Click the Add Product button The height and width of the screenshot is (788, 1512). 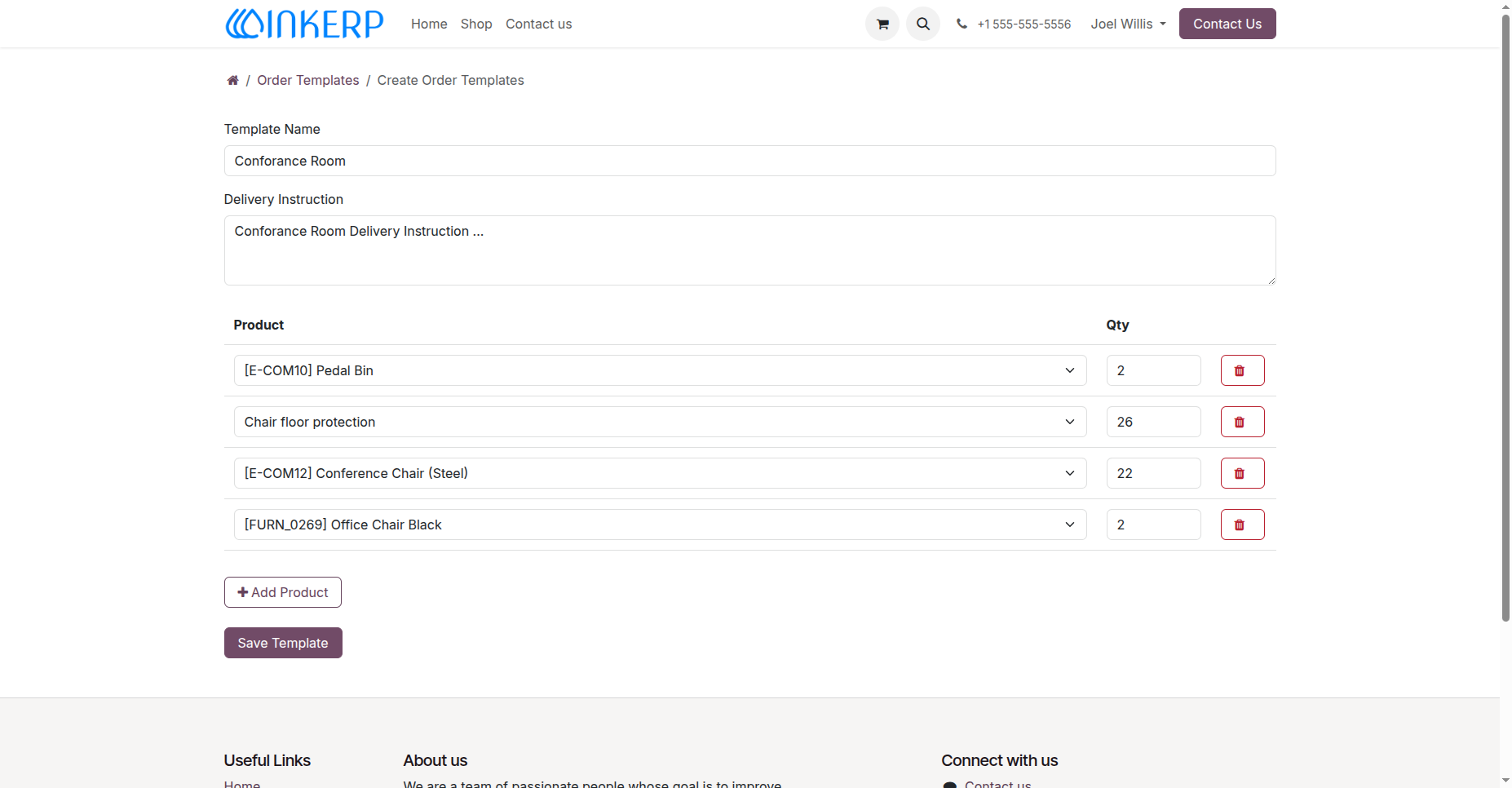282,592
